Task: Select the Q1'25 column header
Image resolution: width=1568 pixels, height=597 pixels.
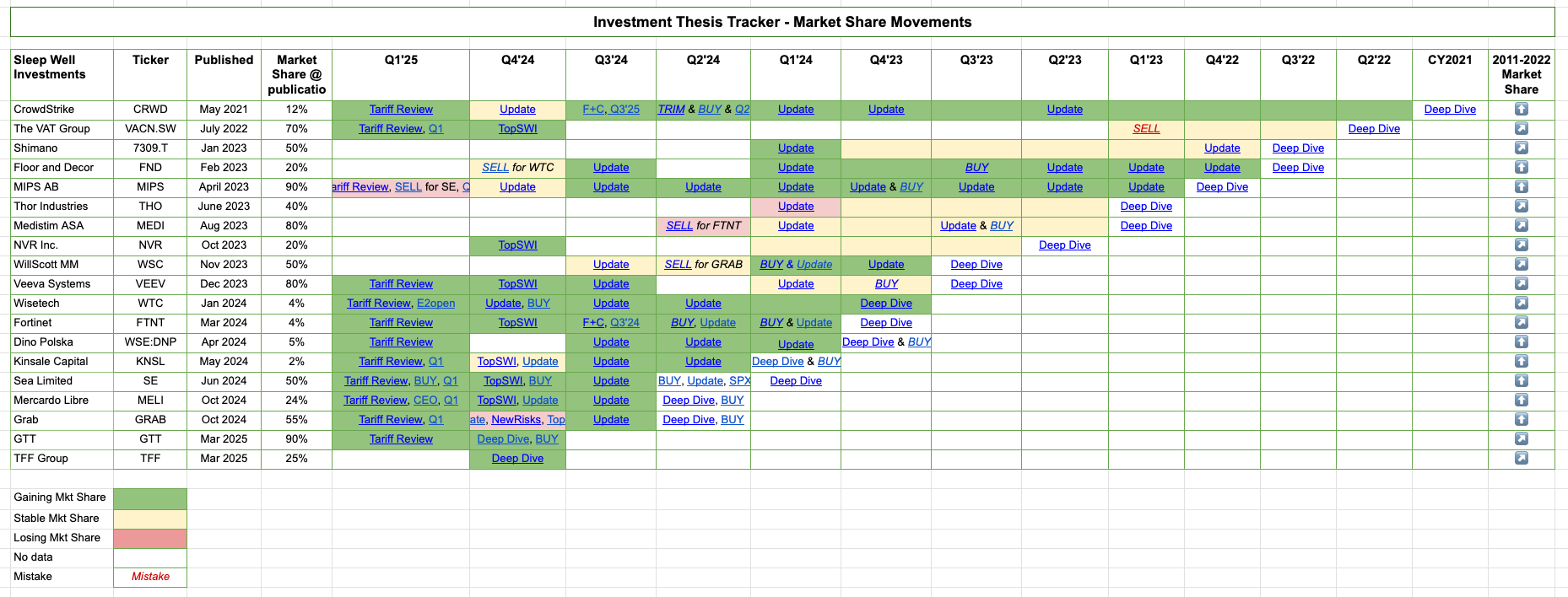Action: [401, 74]
